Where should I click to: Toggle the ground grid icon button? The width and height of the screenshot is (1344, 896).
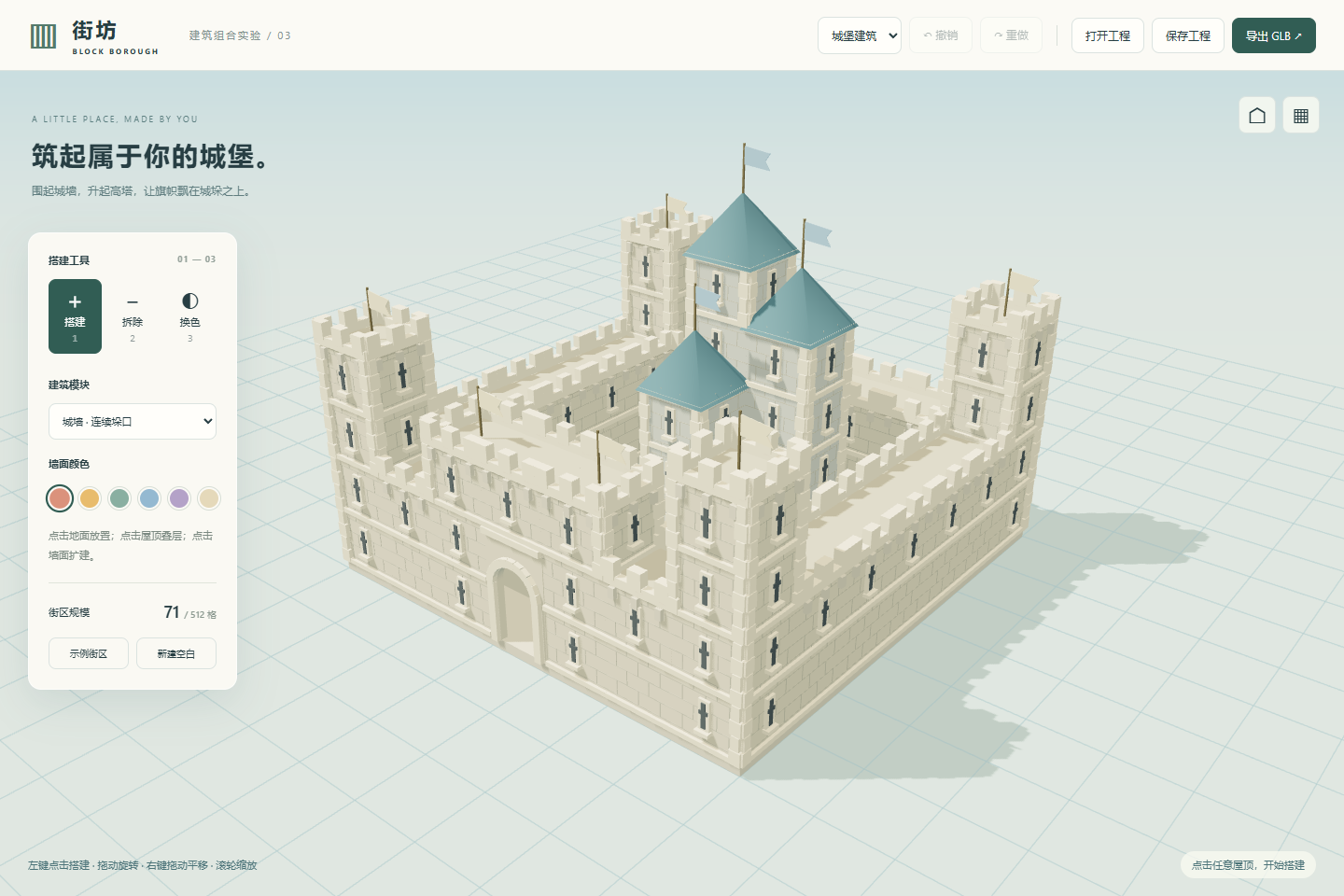click(x=1301, y=115)
